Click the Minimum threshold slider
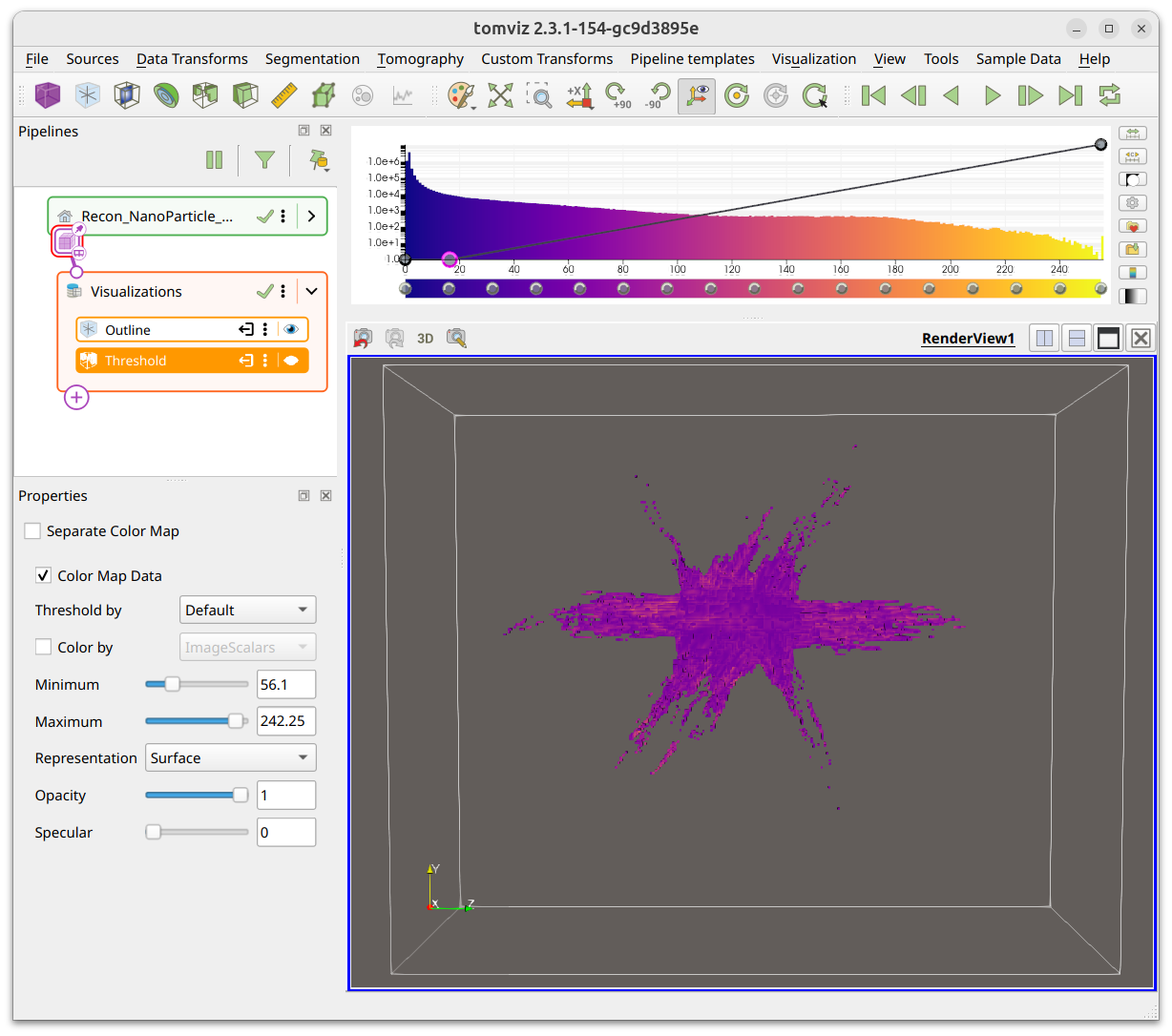This screenshot has height=1036, width=1172. [x=197, y=684]
